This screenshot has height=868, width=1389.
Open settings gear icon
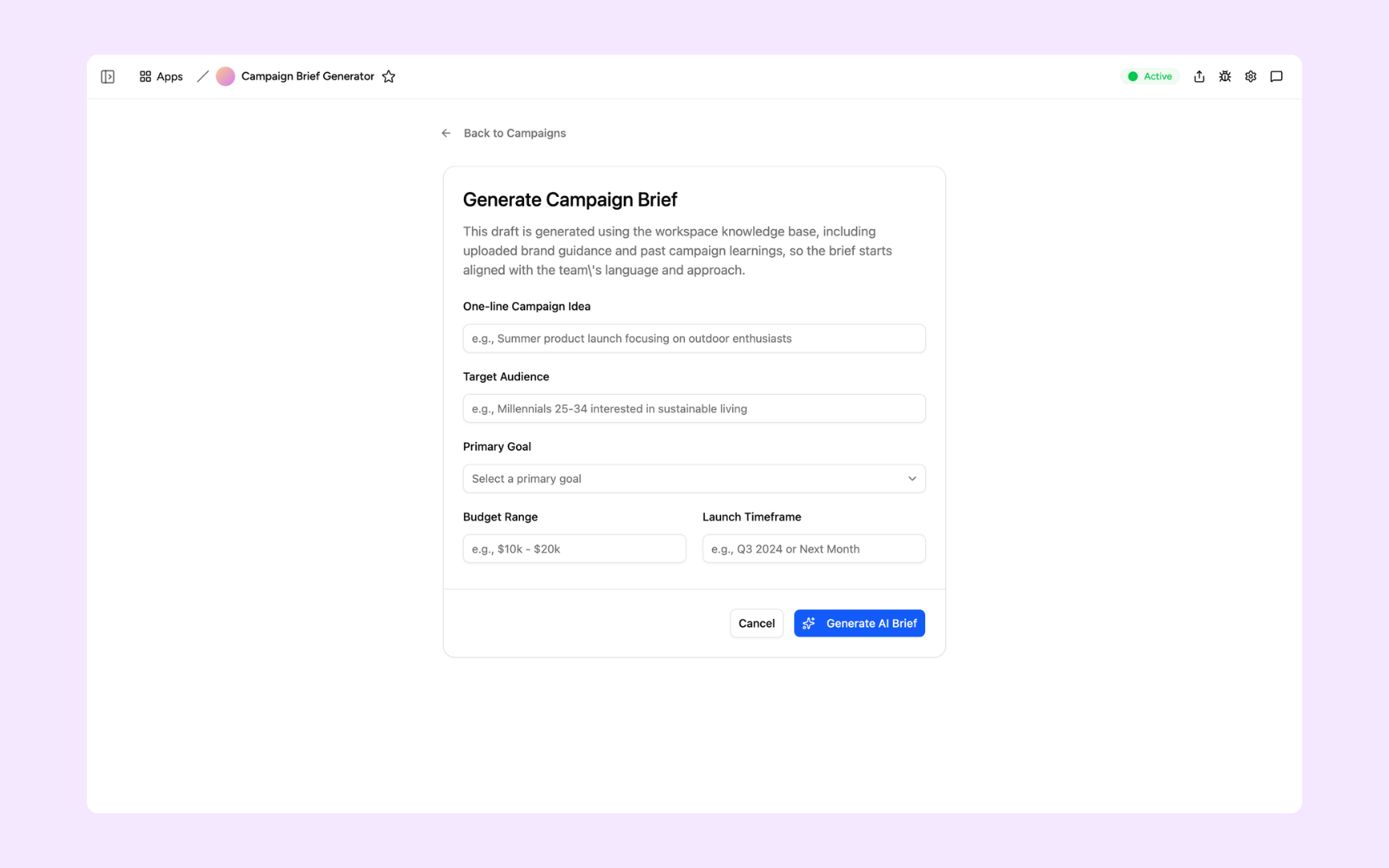[1251, 76]
